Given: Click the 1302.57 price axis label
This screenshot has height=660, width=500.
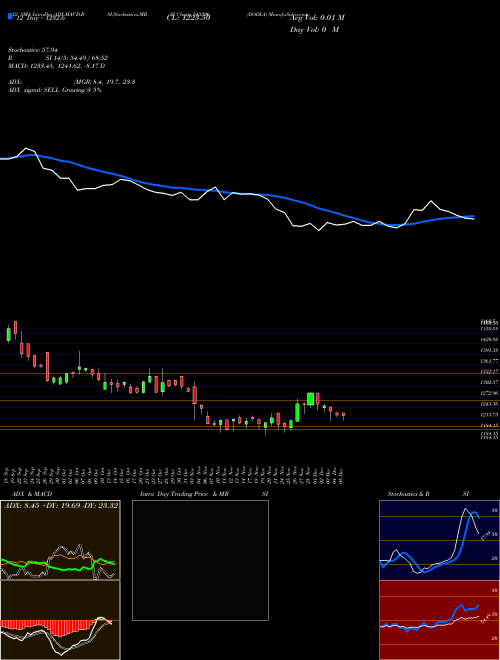Looking at the screenshot, I should coord(490,382).
